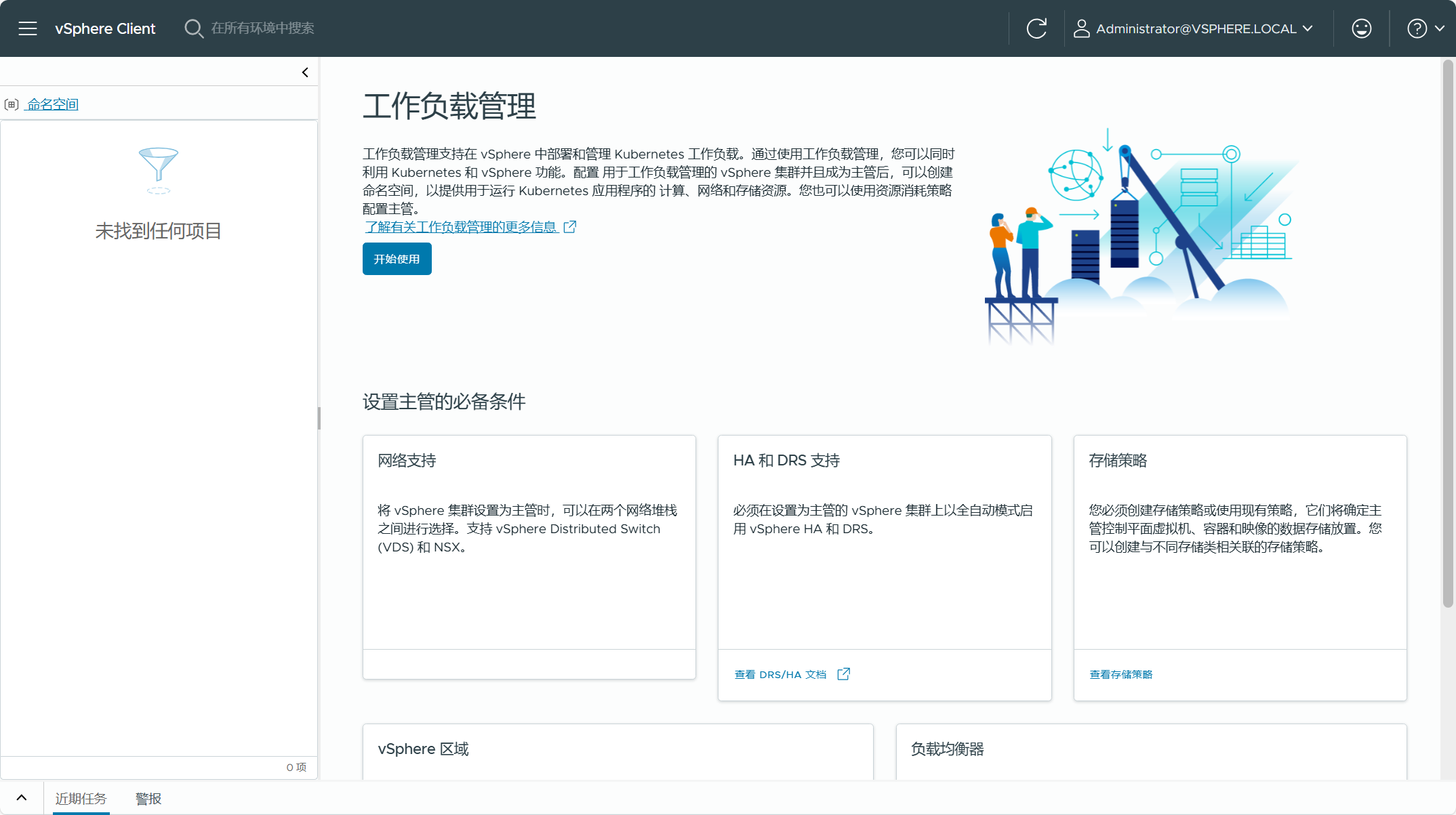Click the search magnifier icon
This screenshot has width=1456, height=815.
pyautogui.click(x=193, y=28)
